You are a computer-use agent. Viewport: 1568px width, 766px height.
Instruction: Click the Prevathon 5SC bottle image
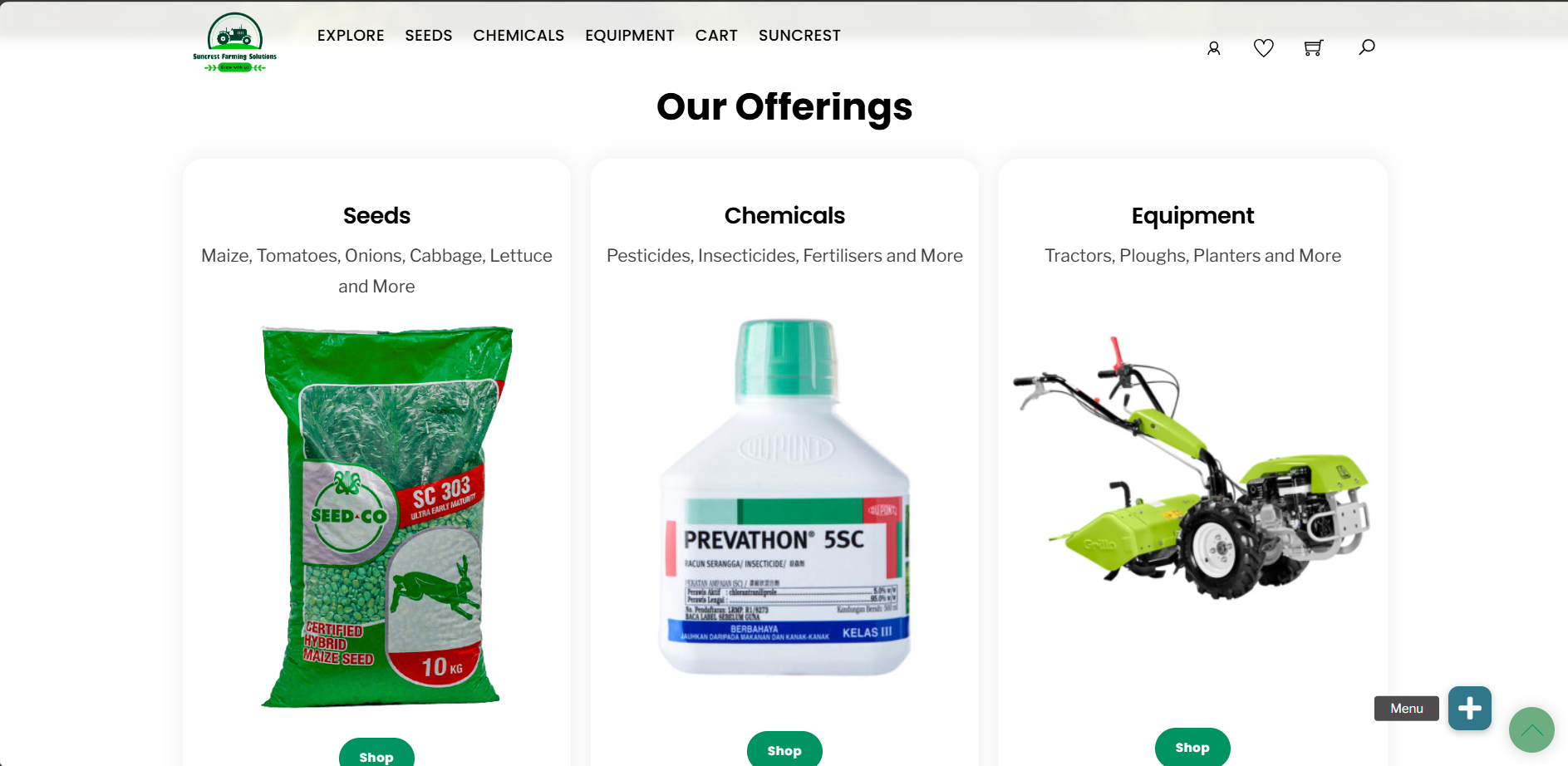(785, 497)
